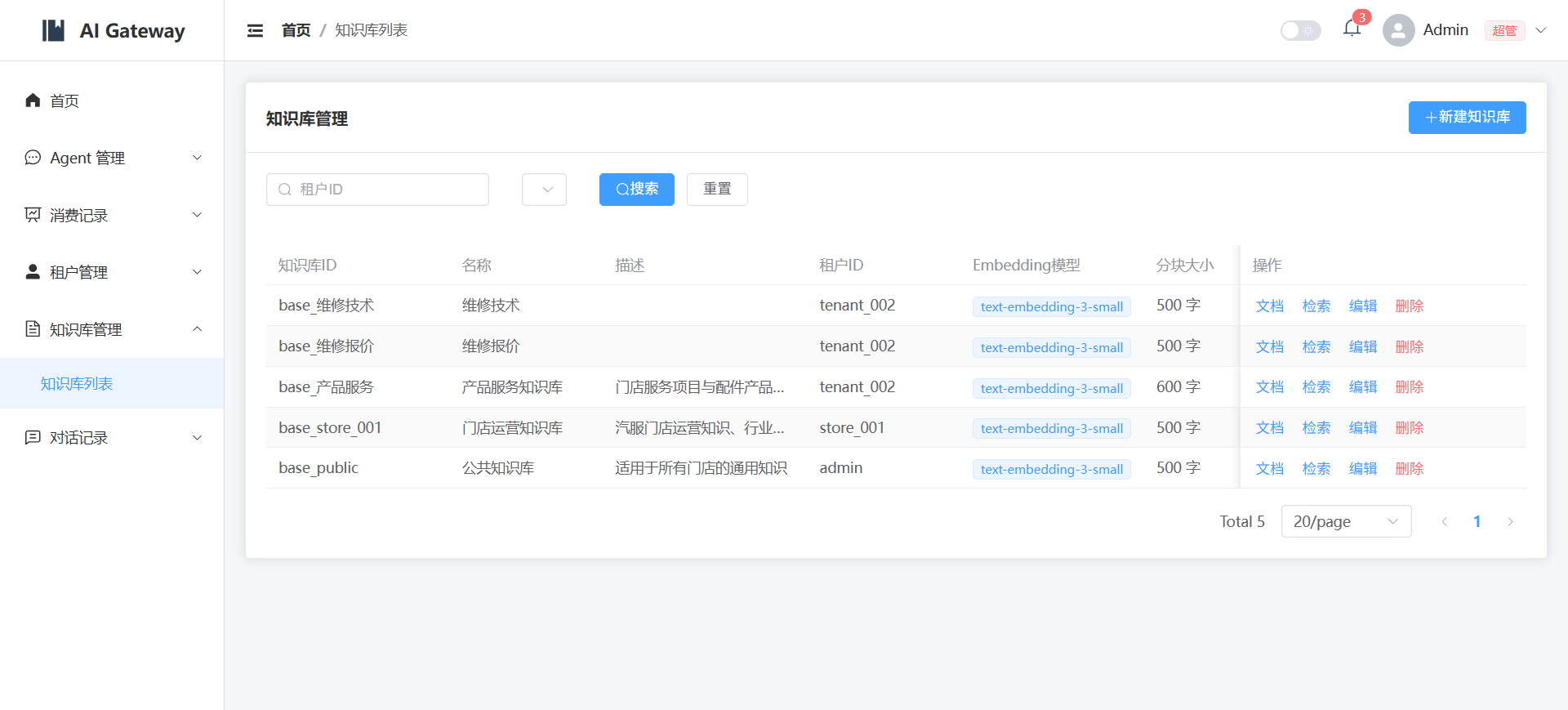Click the 消费记录 chart icon
The height and width of the screenshot is (710, 1568).
coord(33,215)
